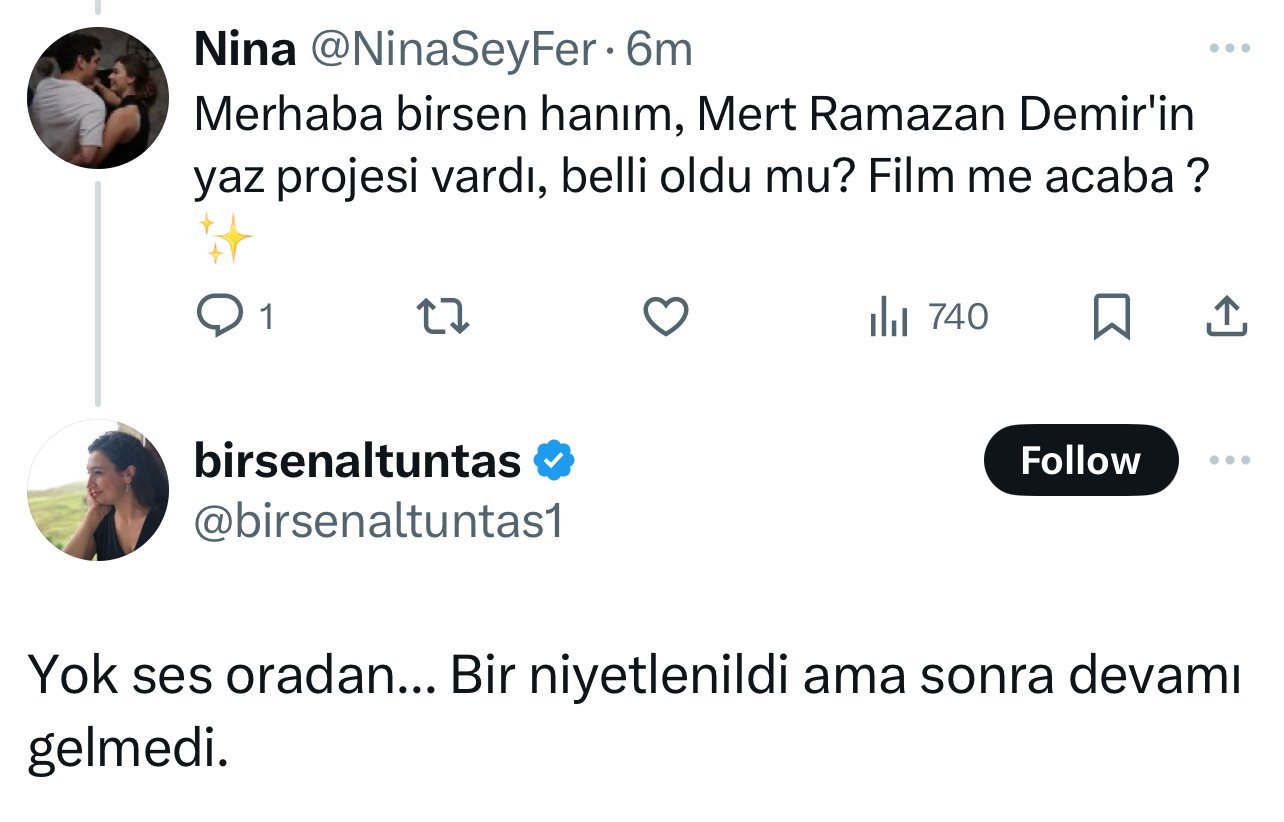Screen dimensions: 1284x822
Task: Click the birsenaltuntas display name
Action: coord(357,461)
